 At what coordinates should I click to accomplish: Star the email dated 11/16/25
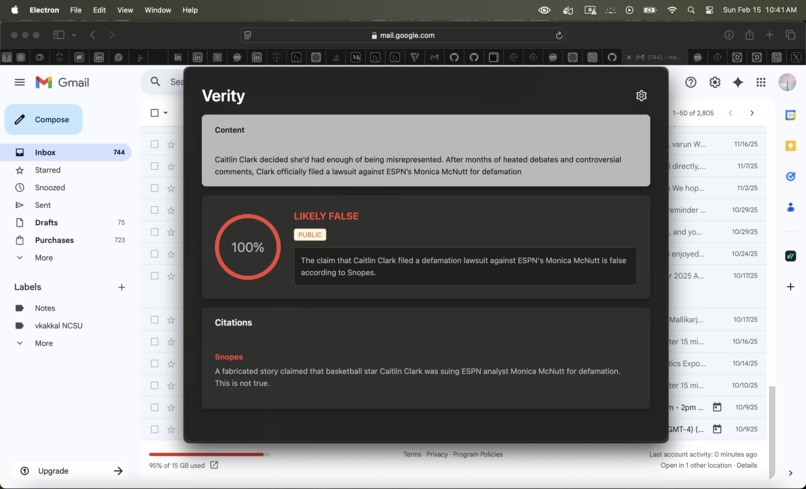[171, 144]
